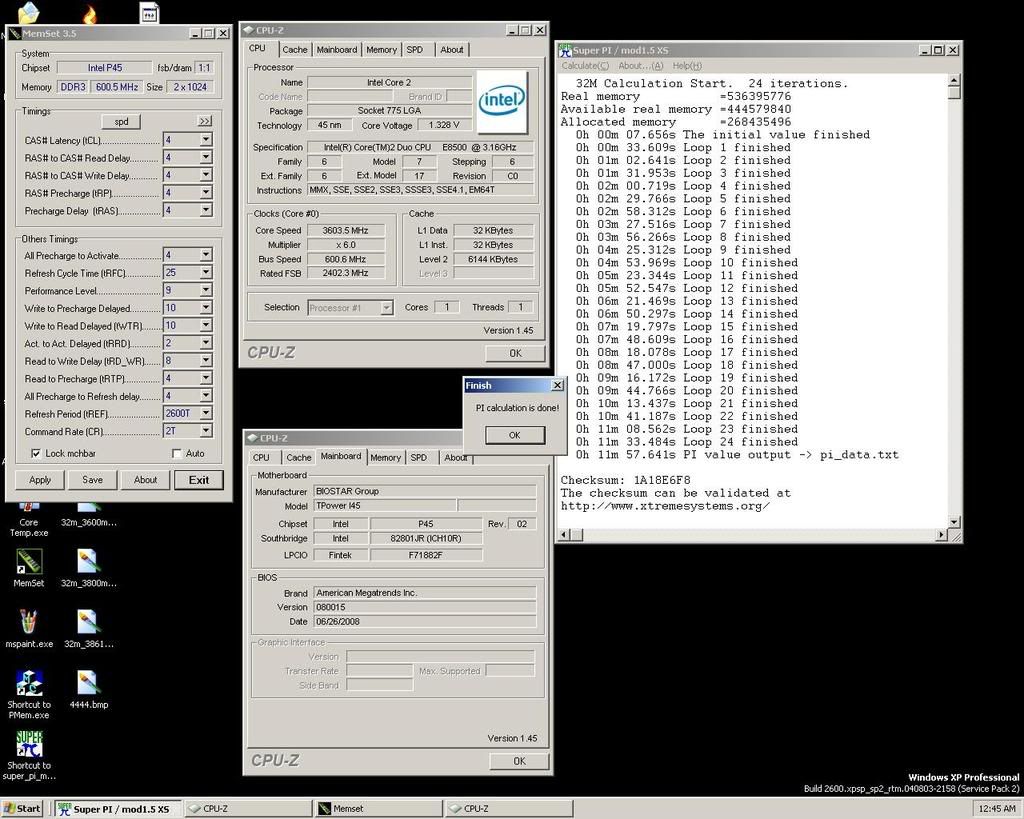The width and height of the screenshot is (1024, 819).
Task: Click the Super PI horizontal scrollbar right arrow
Action: click(941, 535)
